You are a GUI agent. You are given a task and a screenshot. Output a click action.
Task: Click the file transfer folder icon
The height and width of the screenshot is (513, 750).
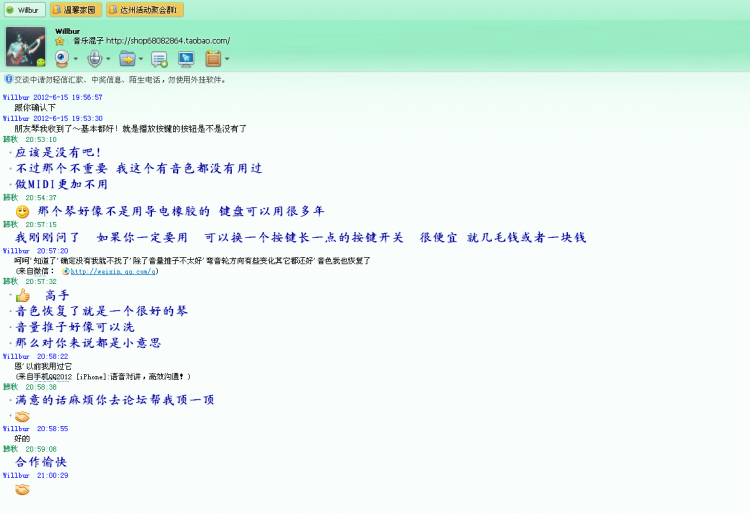click(127, 59)
